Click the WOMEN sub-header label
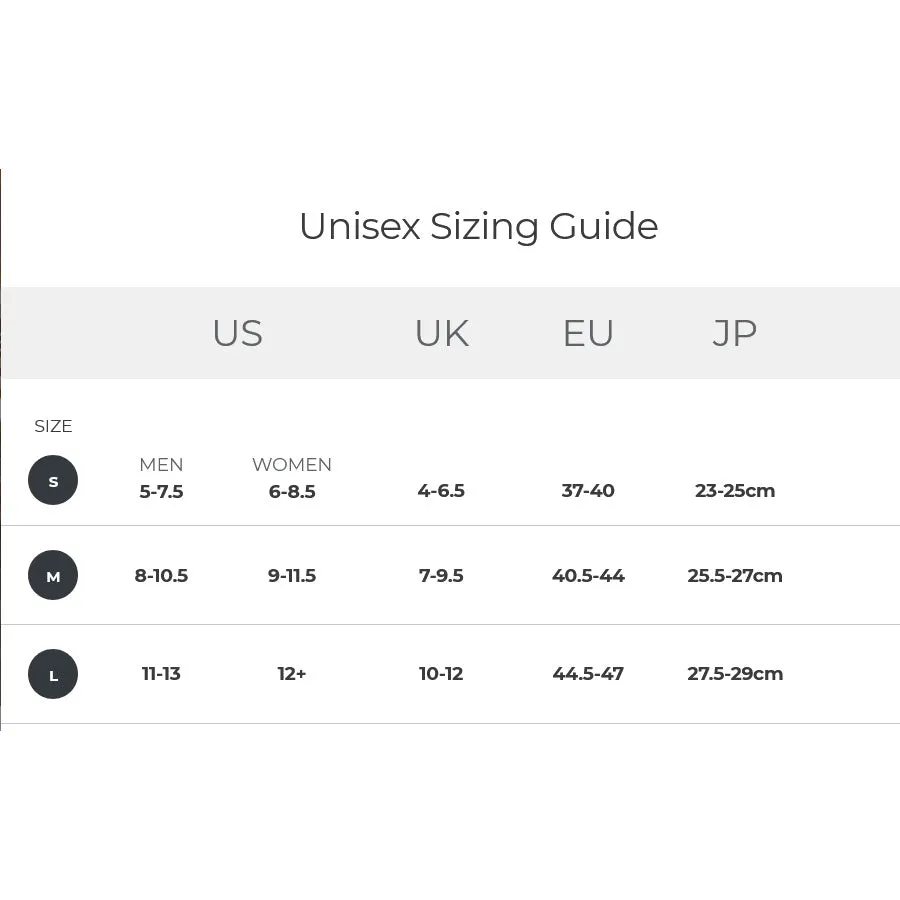900x900 pixels. [x=292, y=464]
